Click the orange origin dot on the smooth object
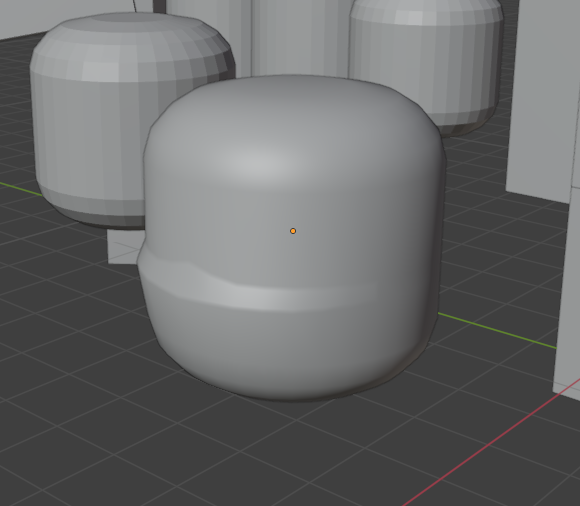580x506 pixels. pos(293,231)
